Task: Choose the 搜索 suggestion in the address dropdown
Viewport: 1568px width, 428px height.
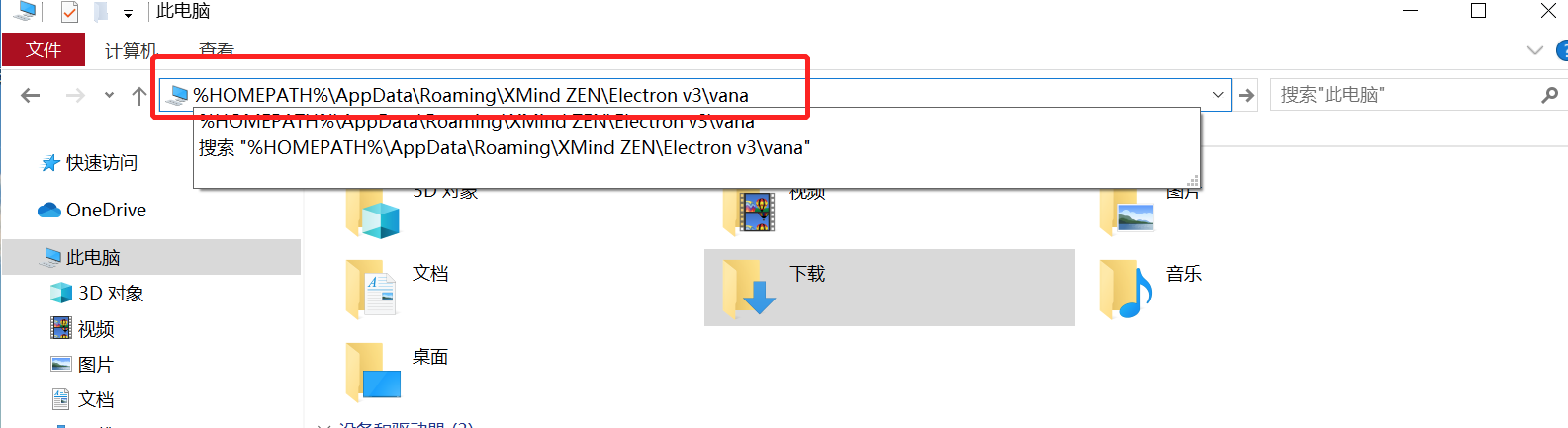Action: (505, 148)
